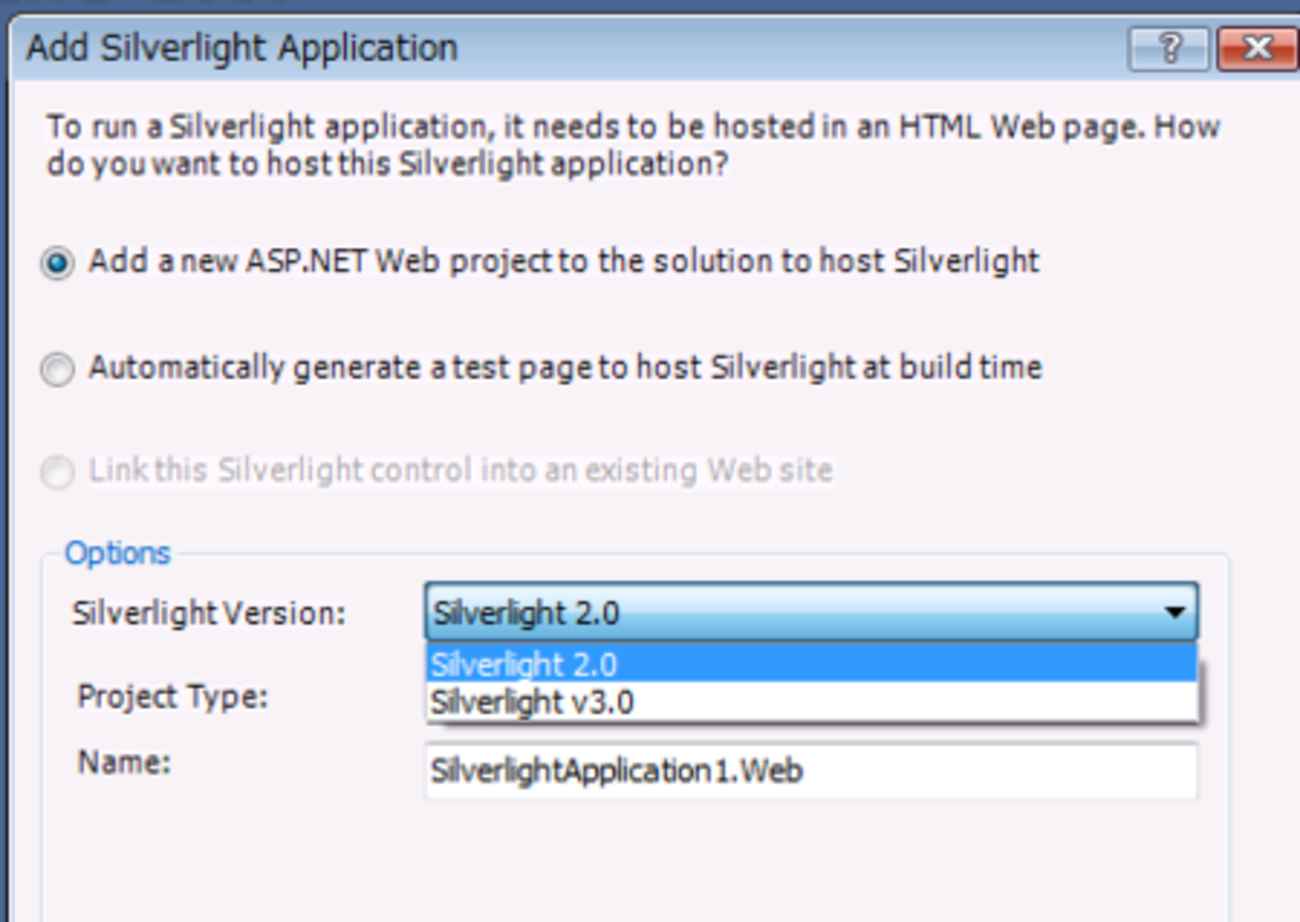
Task: Click the "To run a Silverlight application" description line
Action: [633, 128]
